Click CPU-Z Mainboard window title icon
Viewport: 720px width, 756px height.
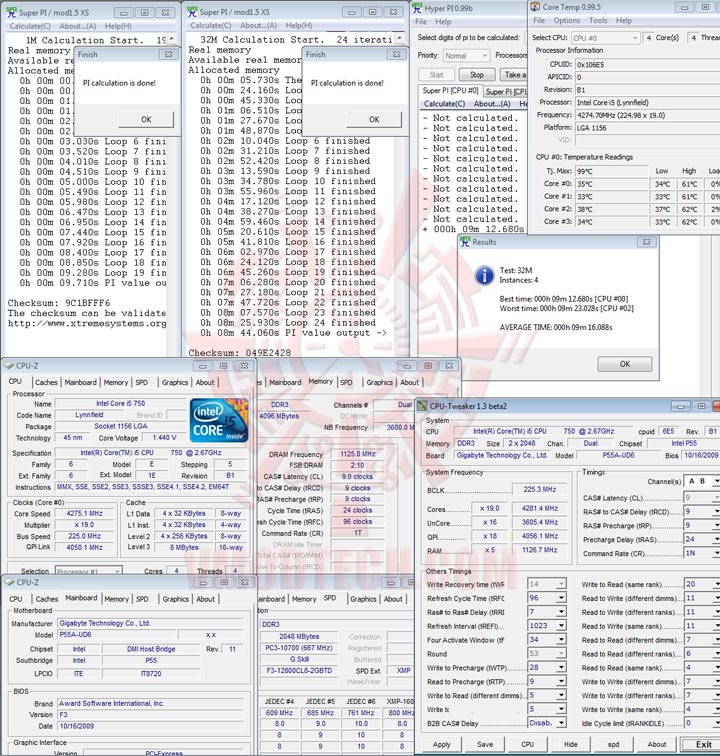pos(9,582)
